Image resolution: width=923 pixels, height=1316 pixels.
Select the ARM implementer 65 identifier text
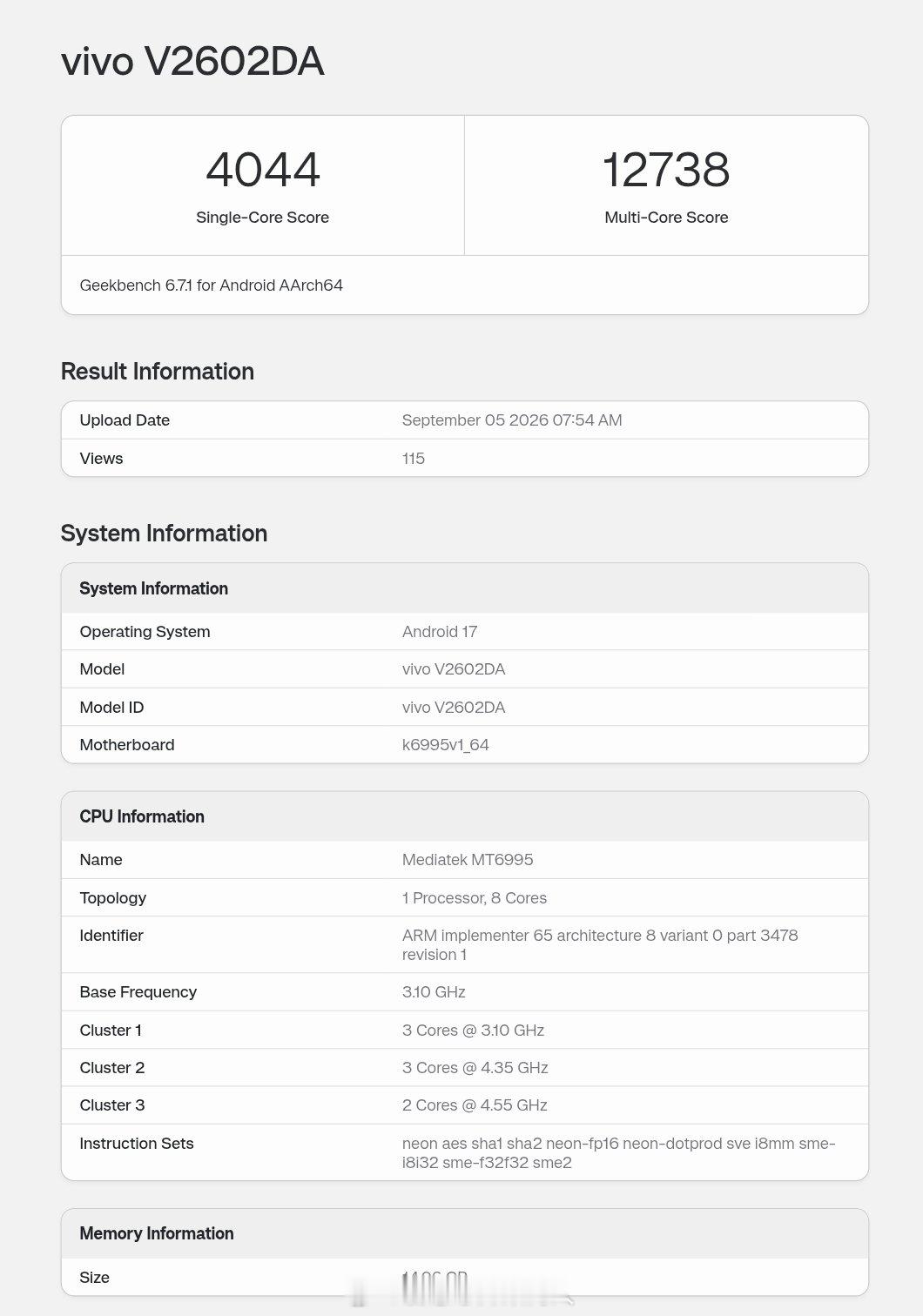pyautogui.click(x=600, y=945)
